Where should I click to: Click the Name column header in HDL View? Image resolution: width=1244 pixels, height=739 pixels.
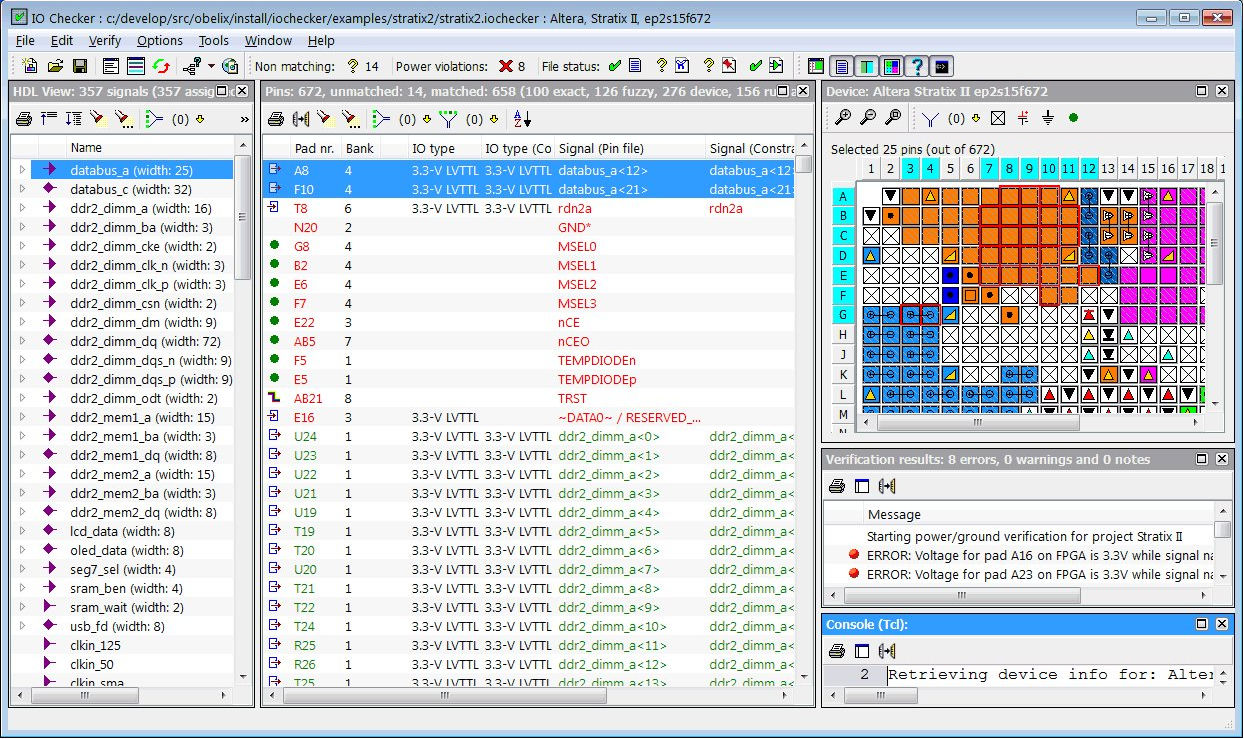[x=150, y=148]
